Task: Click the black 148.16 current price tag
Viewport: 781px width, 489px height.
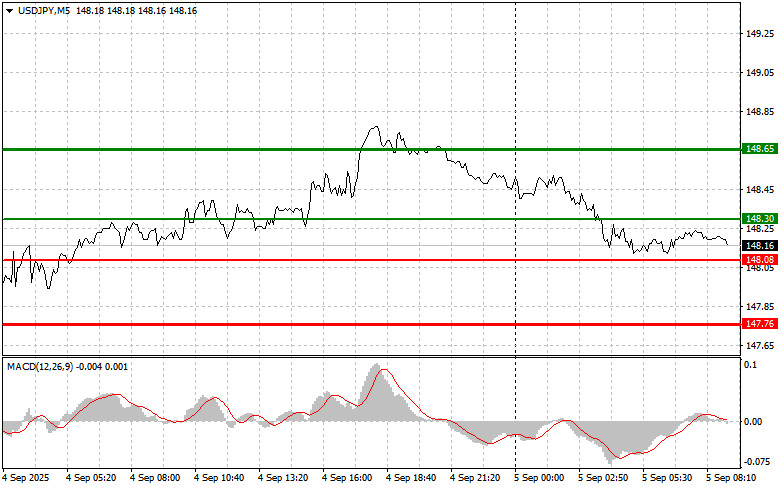Action: tap(760, 245)
